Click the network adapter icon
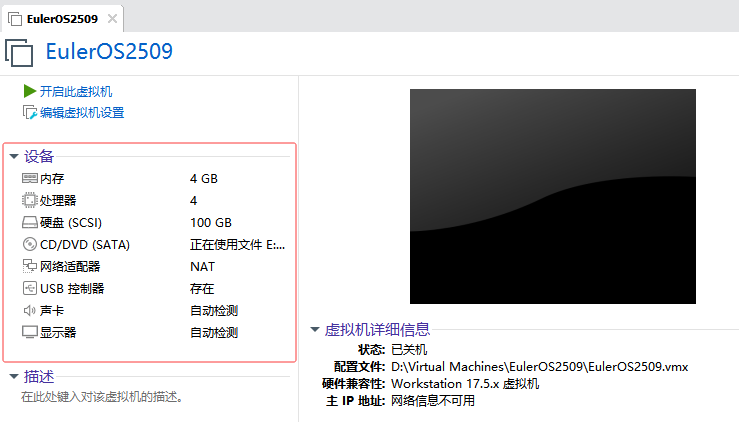Image resolution: width=739 pixels, height=422 pixels. point(29,266)
